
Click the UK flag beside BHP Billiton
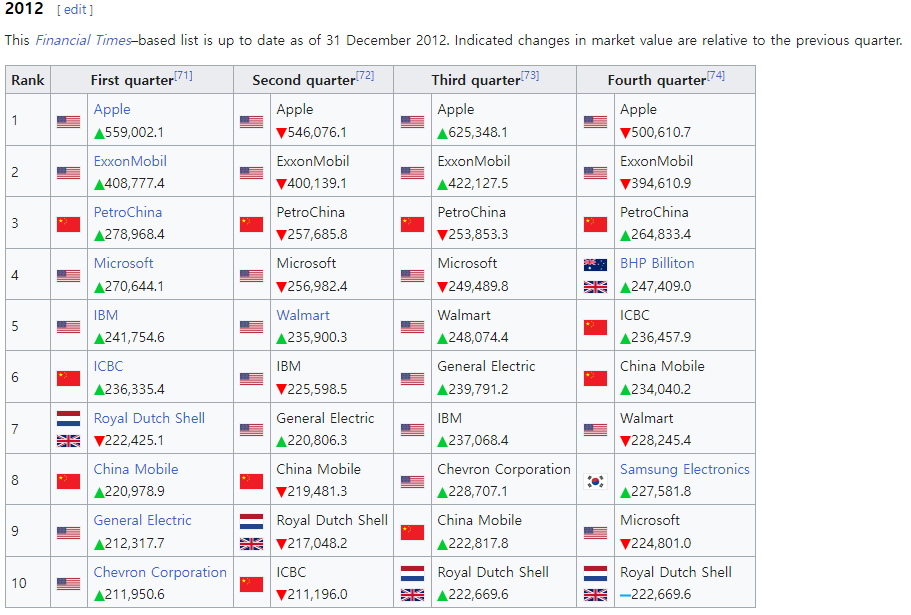click(596, 287)
